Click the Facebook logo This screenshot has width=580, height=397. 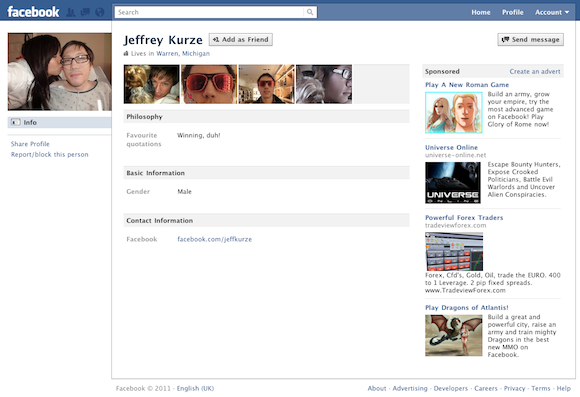[x=33, y=12]
